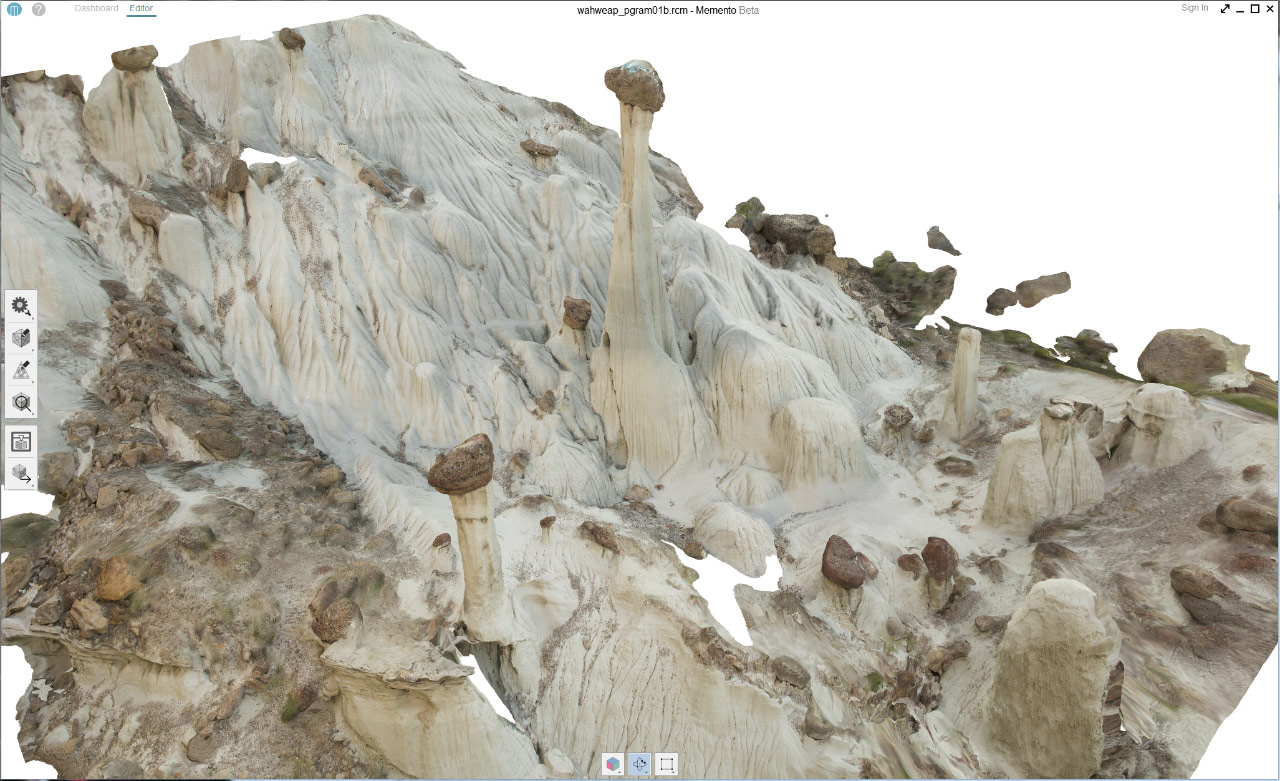Screen dimensions: 1280x781
Task: Switch to the Dashboard tab
Action: click(x=96, y=8)
